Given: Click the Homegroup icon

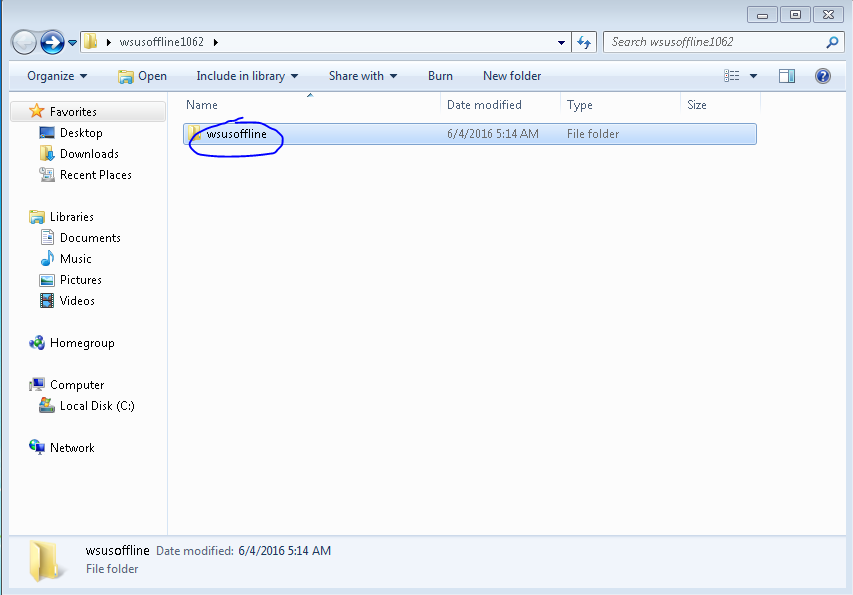Looking at the screenshot, I should click(36, 343).
